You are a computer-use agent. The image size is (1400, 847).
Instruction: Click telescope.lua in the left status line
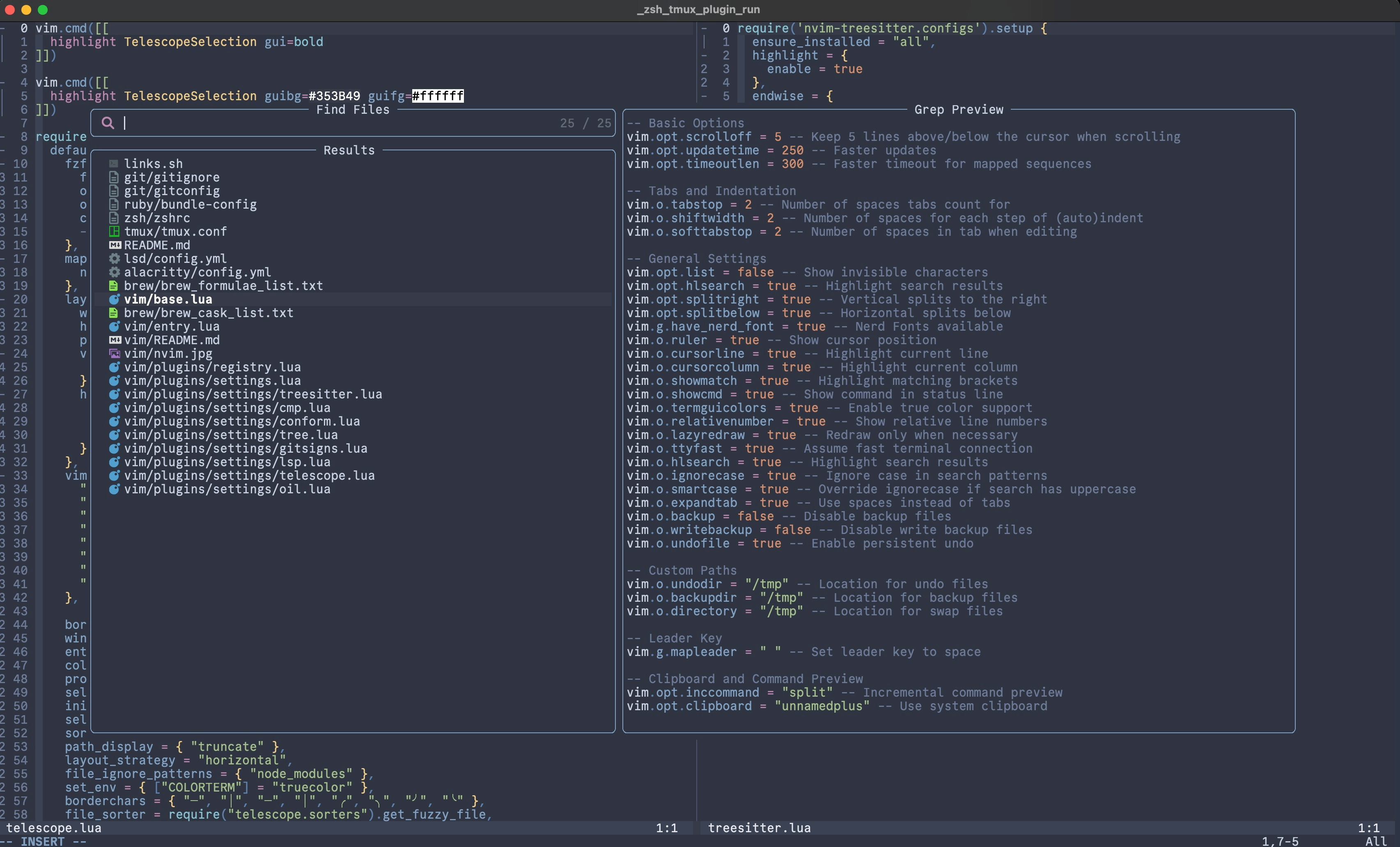54,828
